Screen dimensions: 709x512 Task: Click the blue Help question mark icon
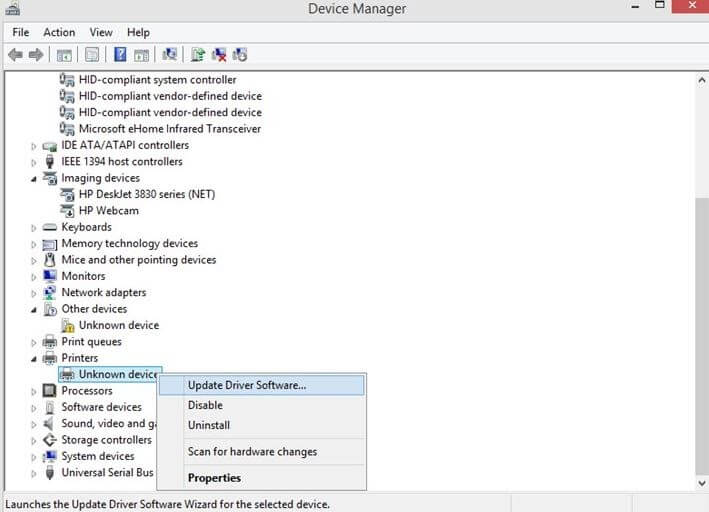[120, 55]
